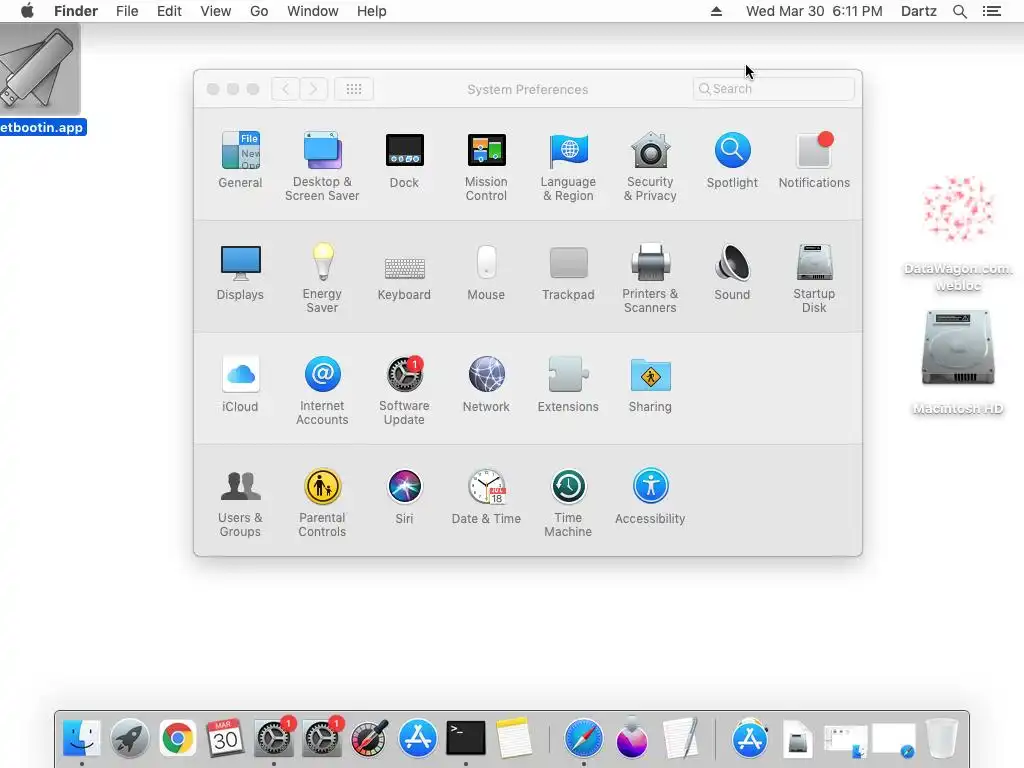
Task: Open the Network preferences pane
Action: [486, 384]
